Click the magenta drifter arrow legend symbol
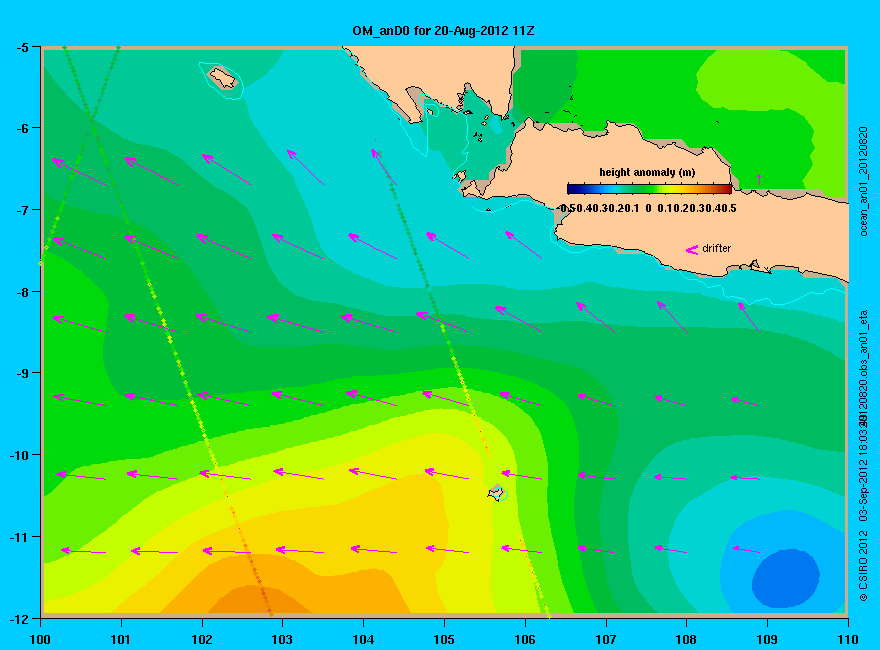880x650 pixels. pyautogui.click(x=692, y=249)
